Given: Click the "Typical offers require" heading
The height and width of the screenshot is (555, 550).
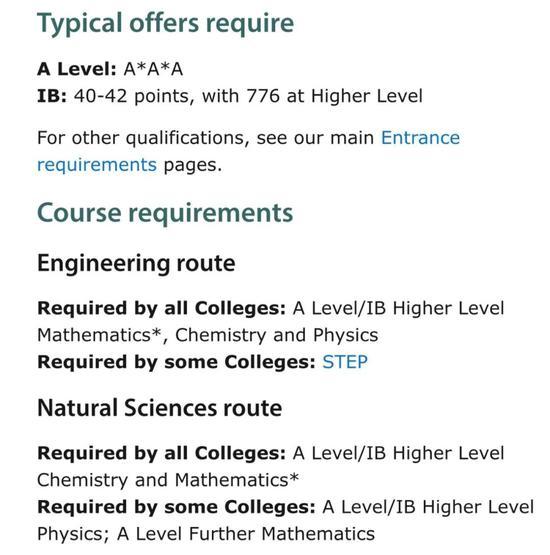Looking at the screenshot, I should click(165, 24).
